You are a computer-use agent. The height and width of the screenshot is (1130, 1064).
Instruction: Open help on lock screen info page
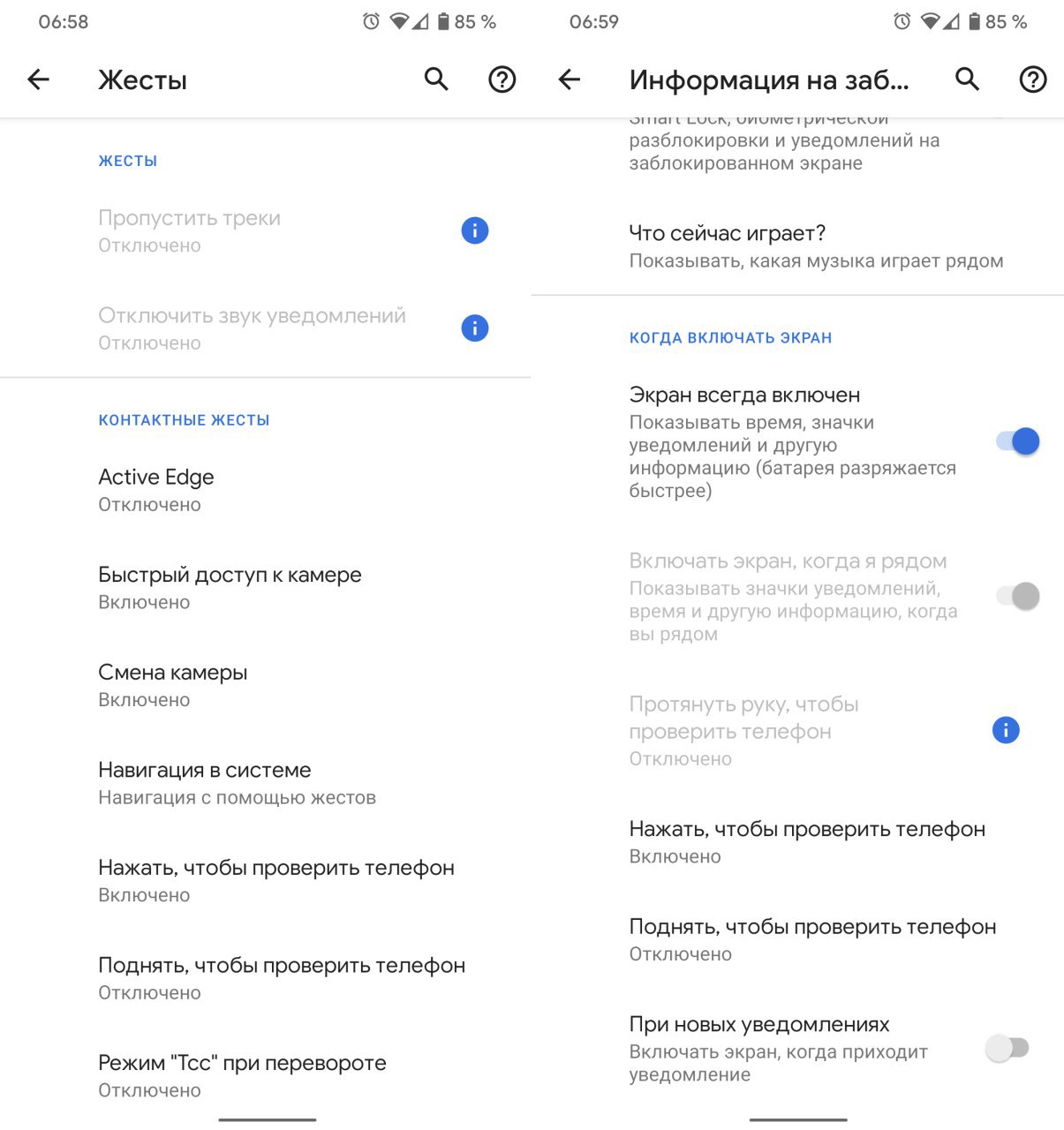pos(1033,79)
